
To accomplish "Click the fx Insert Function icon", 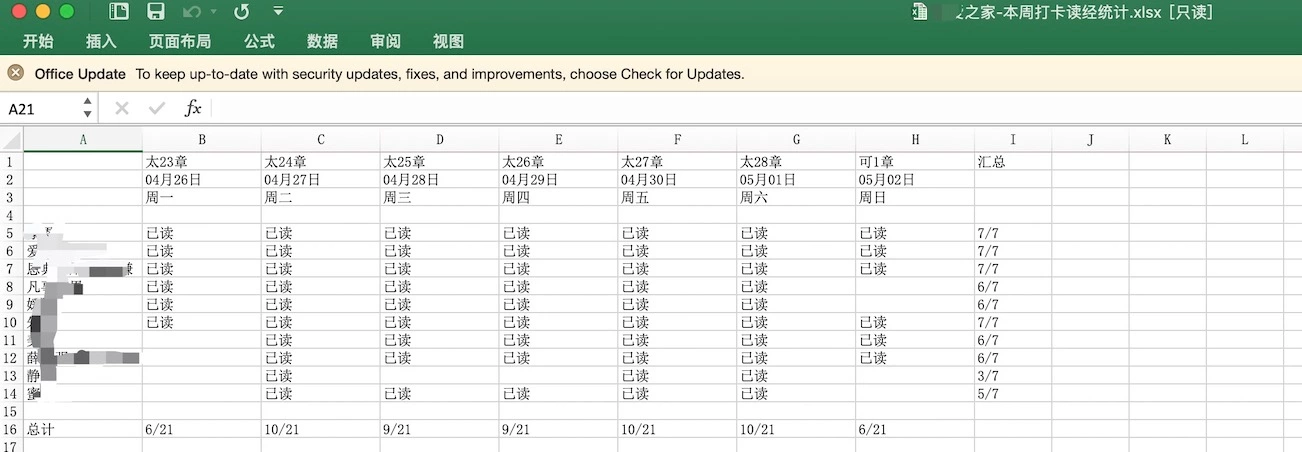I will tap(193, 108).
